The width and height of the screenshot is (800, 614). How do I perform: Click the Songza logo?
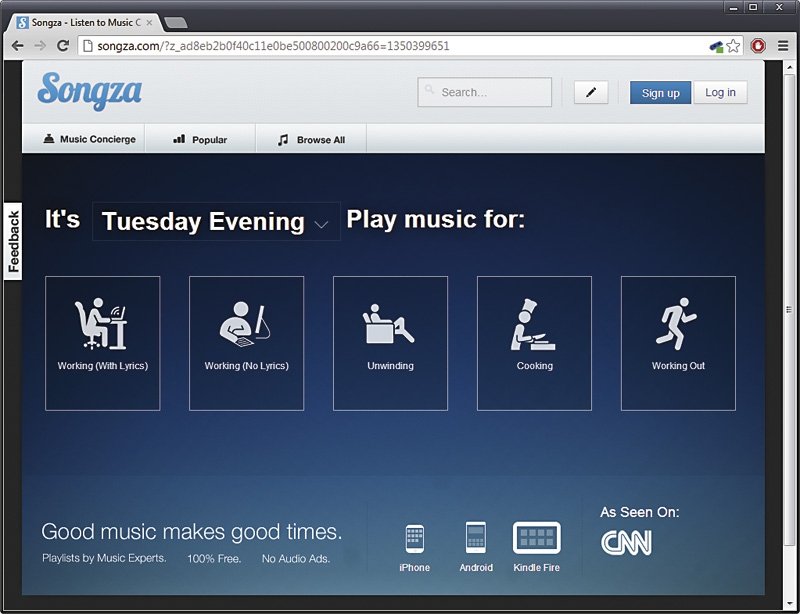coord(90,91)
